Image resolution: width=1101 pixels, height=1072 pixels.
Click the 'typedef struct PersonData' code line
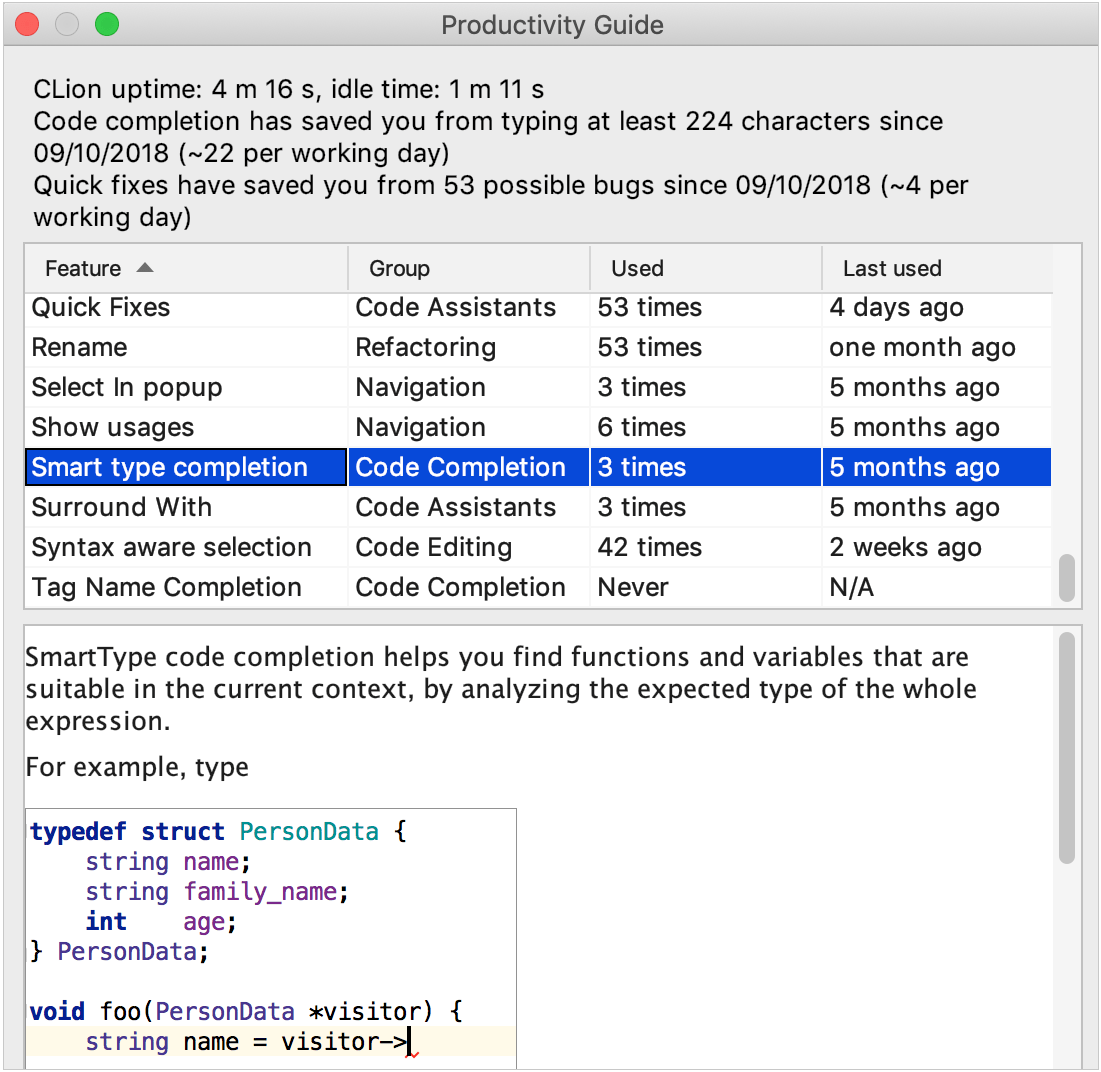pyautogui.click(x=218, y=832)
